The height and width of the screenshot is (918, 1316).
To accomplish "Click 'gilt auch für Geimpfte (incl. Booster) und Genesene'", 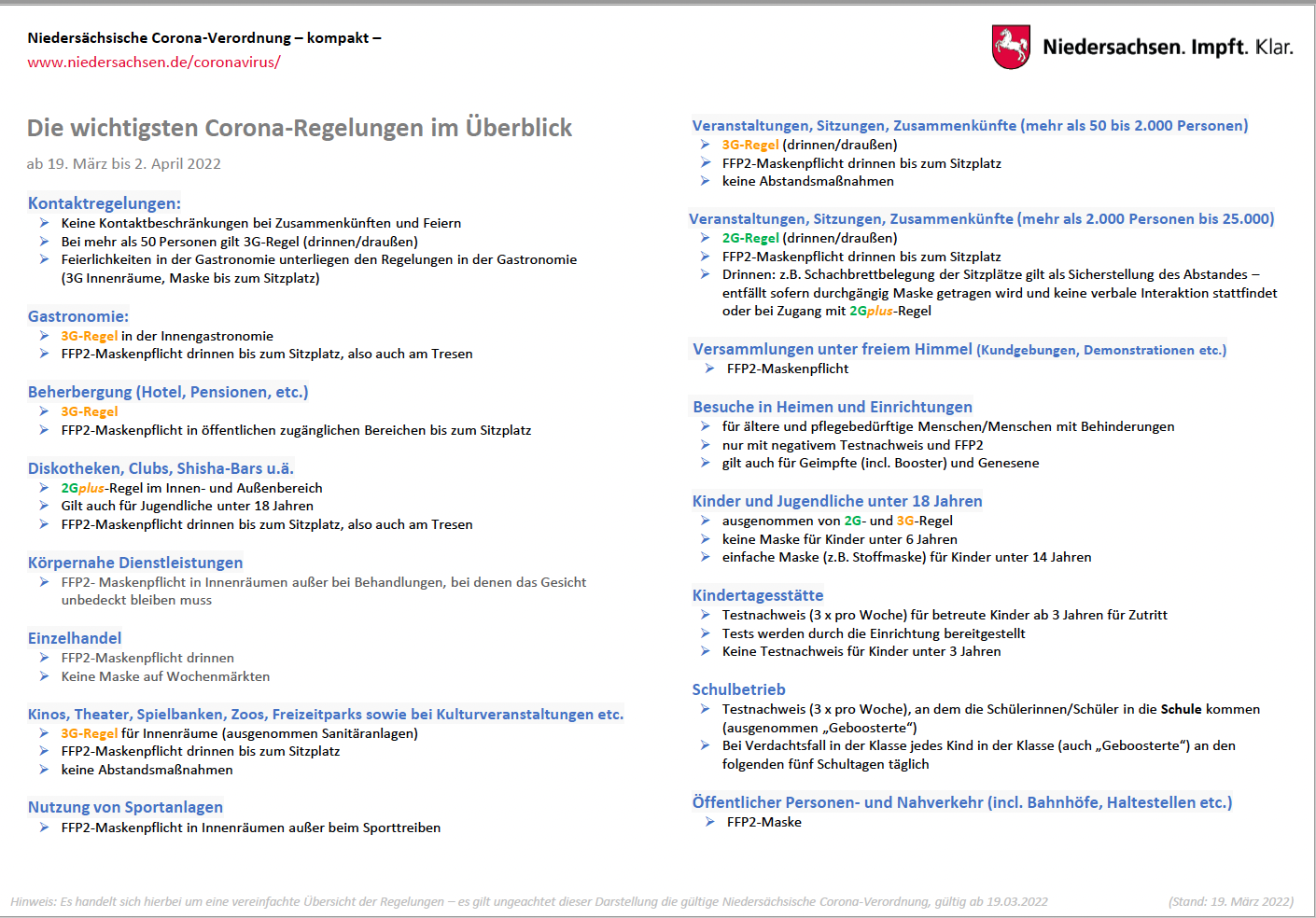I will [880, 463].
